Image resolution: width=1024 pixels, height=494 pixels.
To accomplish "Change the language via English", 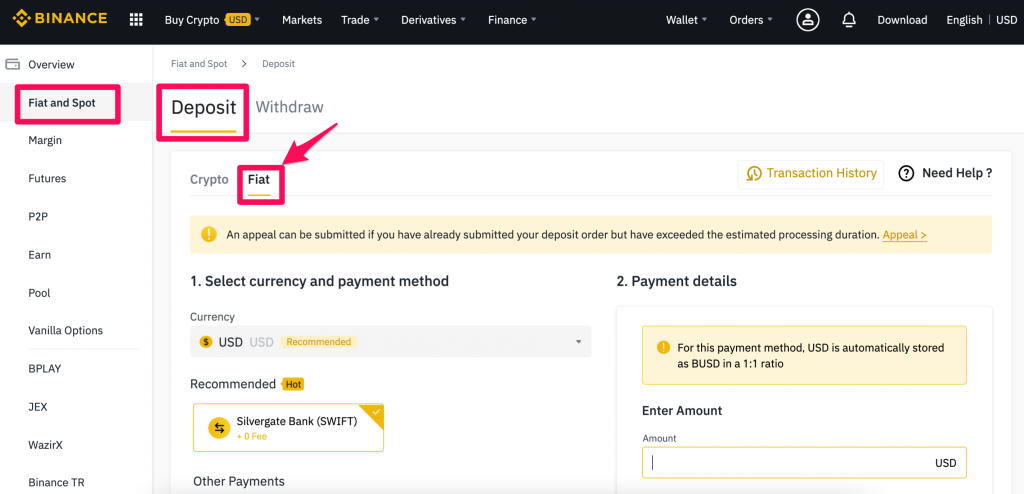I will click(964, 20).
